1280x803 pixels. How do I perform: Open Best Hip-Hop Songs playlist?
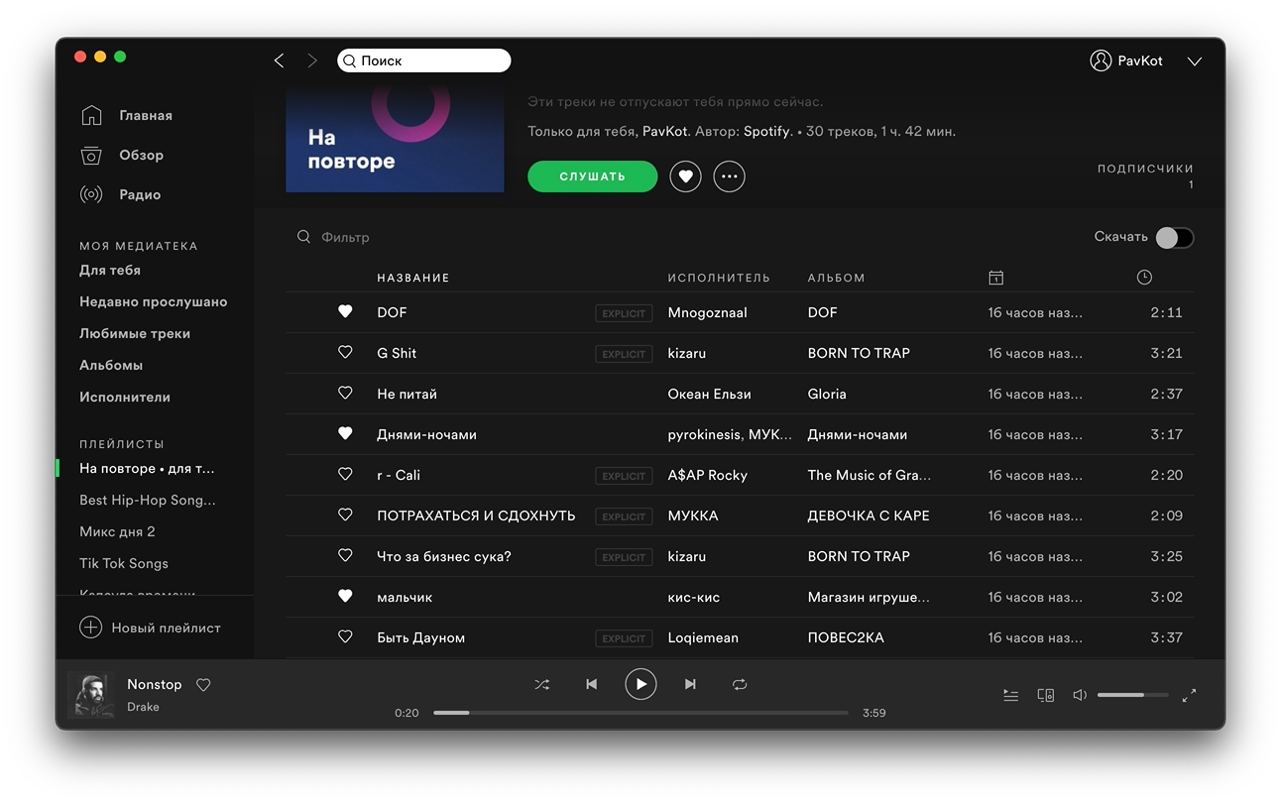pos(147,500)
